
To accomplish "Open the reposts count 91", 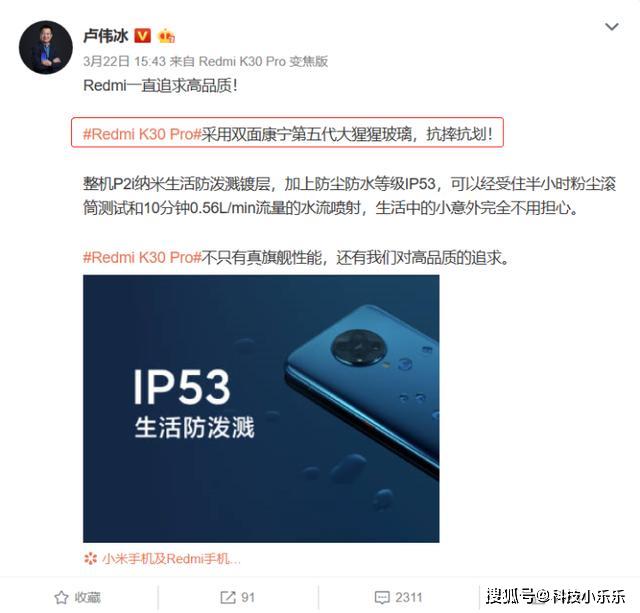I will point(248,597).
